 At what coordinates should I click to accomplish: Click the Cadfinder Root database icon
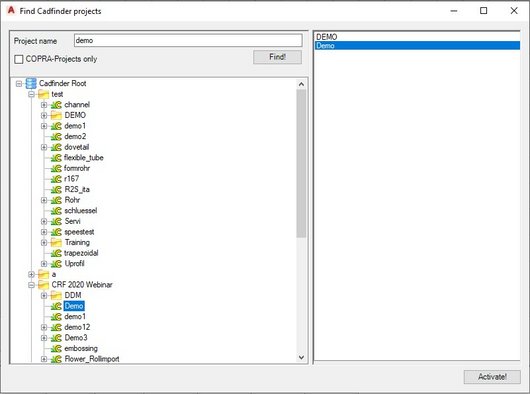[x=31, y=83]
